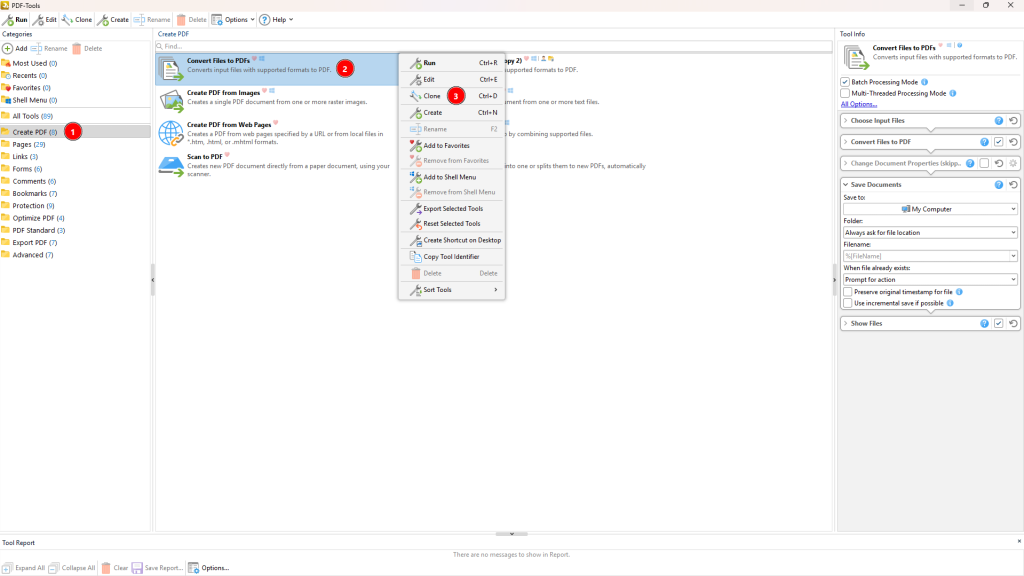Image resolution: width=1024 pixels, height=576 pixels.
Task: Enable the Change Document Properties step checkbox
Action: point(984,163)
